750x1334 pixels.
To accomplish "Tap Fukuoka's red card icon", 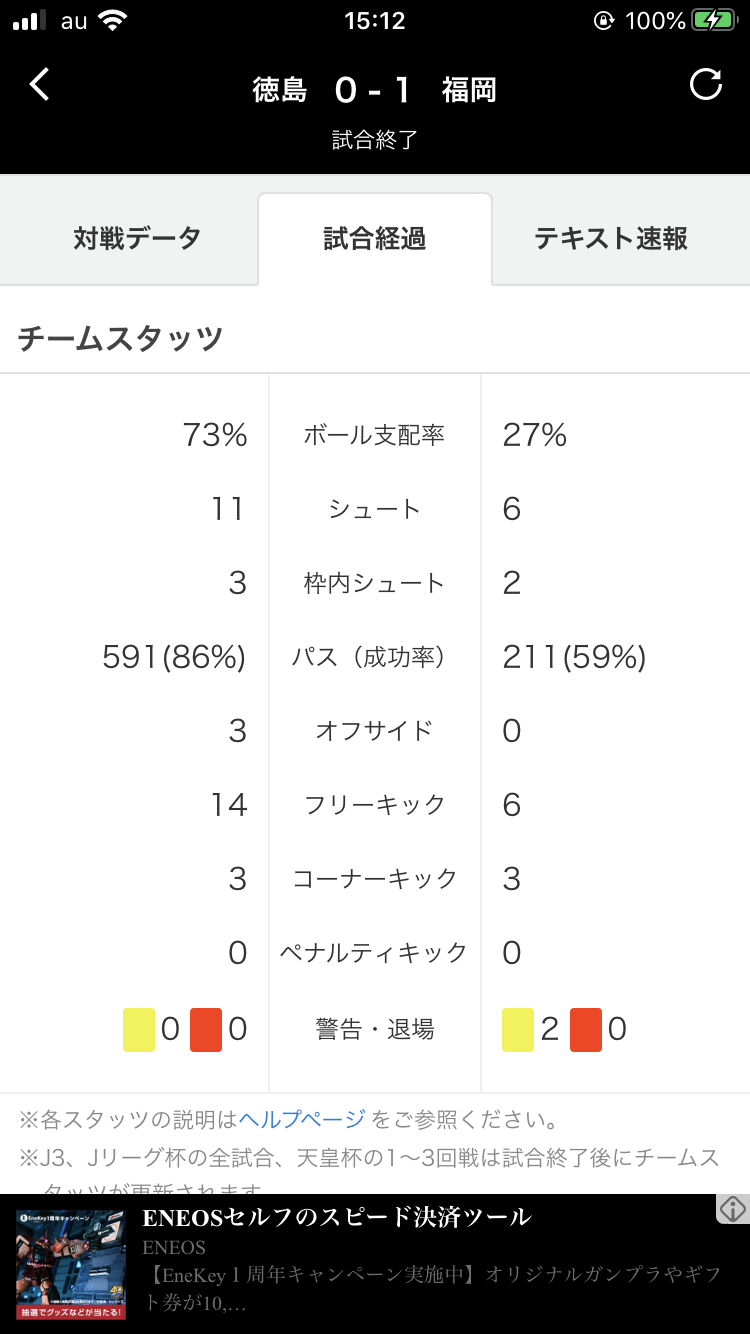I will [x=586, y=1030].
